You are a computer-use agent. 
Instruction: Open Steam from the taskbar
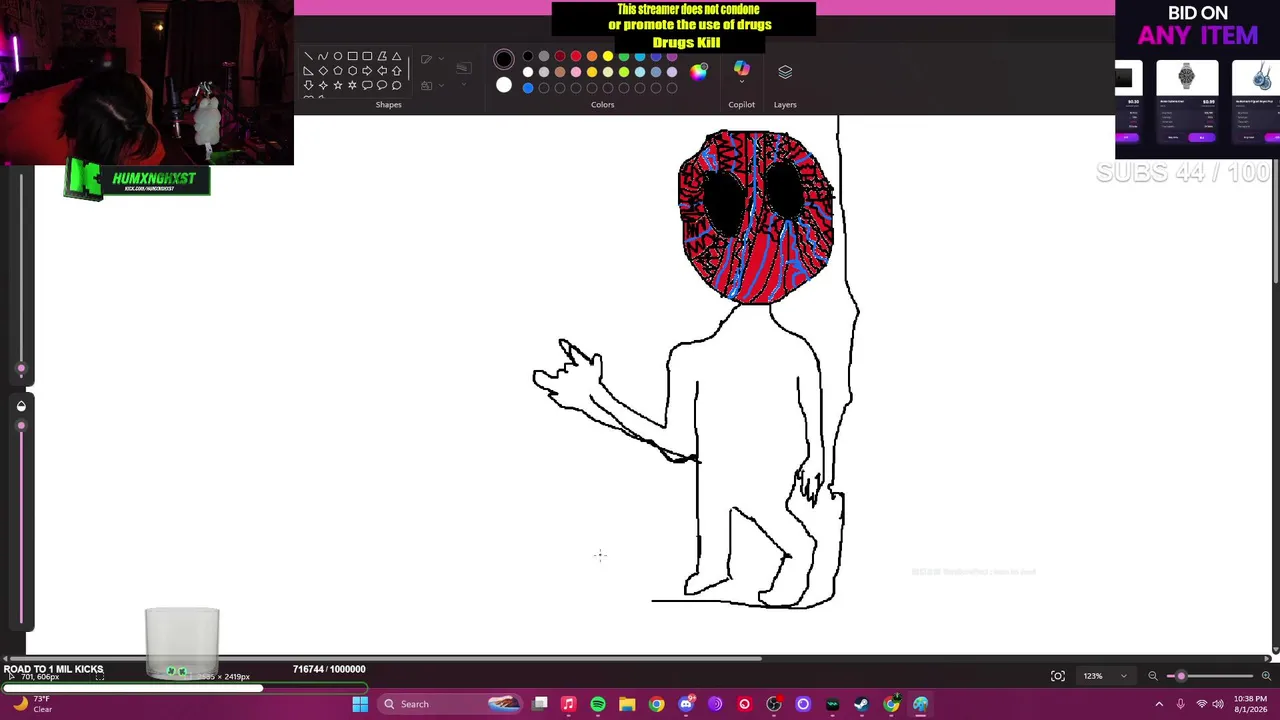[x=862, y=704]
